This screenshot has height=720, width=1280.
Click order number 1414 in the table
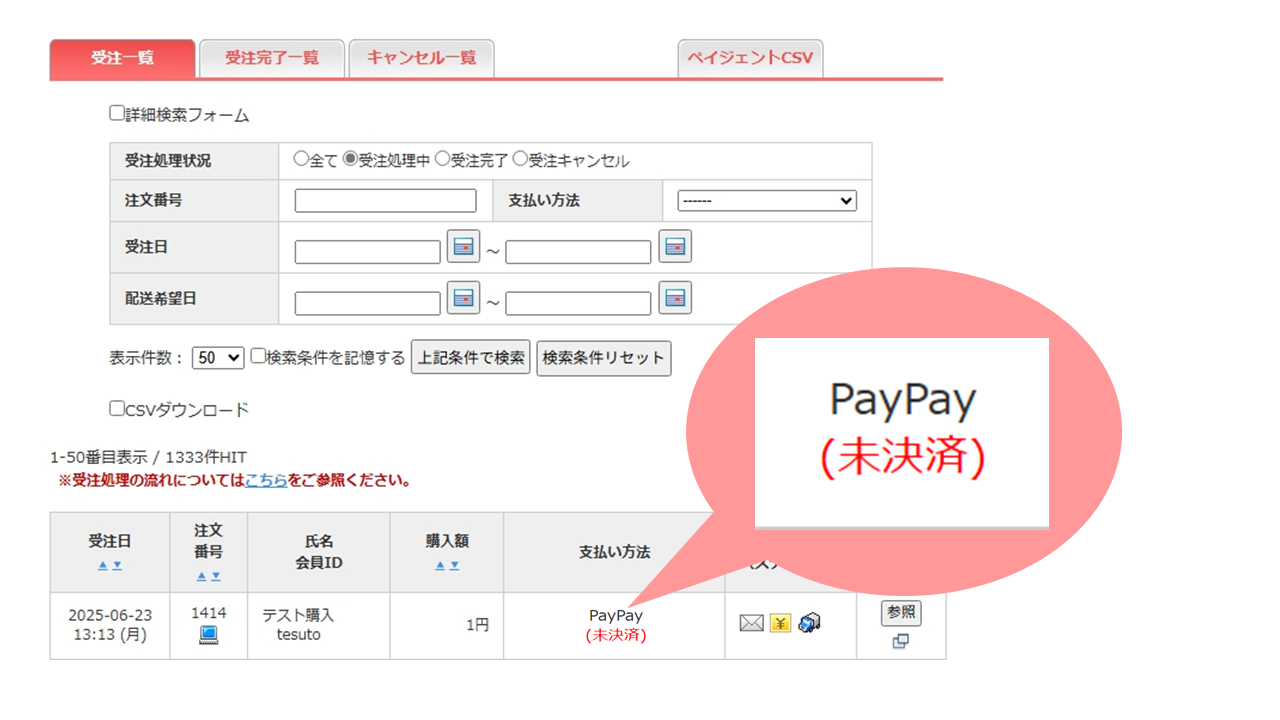click(209, 612)
